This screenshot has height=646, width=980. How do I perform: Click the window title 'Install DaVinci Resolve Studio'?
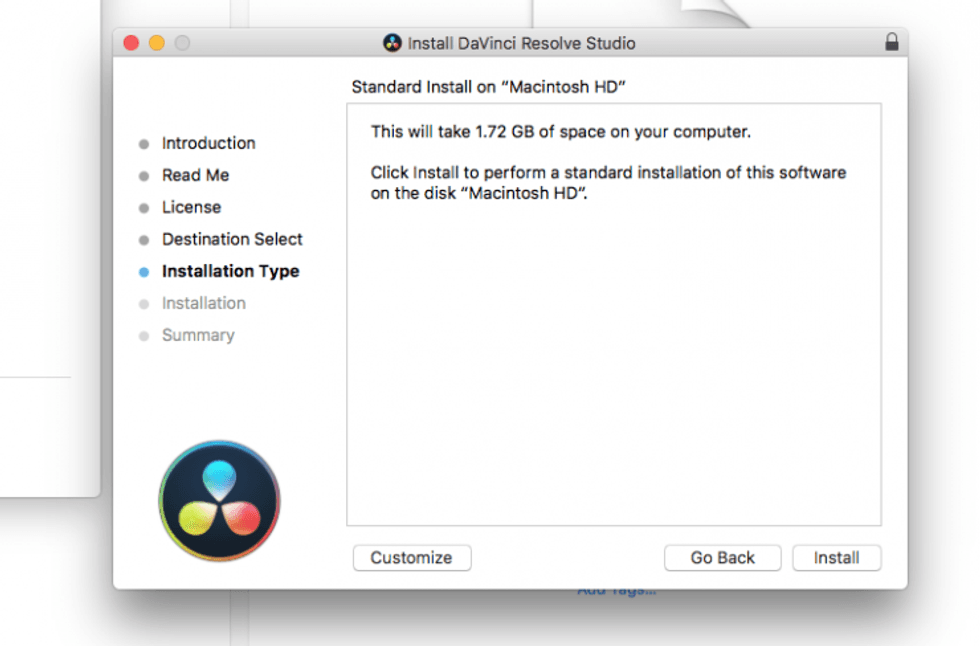pyautogui.click(x=521, y=43)
